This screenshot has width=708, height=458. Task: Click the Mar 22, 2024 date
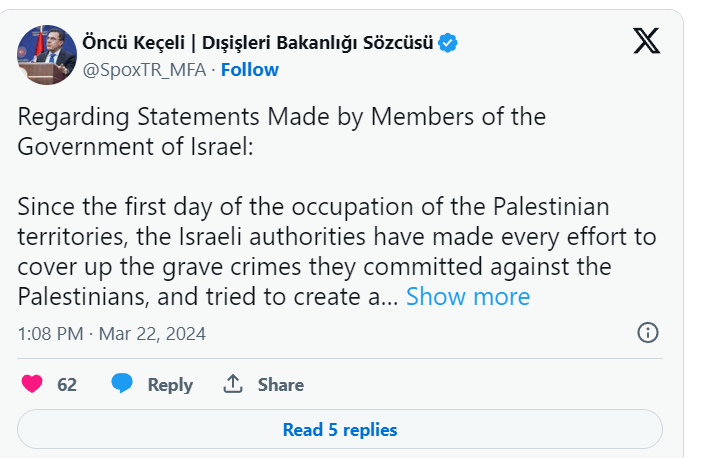coord(154,333)
